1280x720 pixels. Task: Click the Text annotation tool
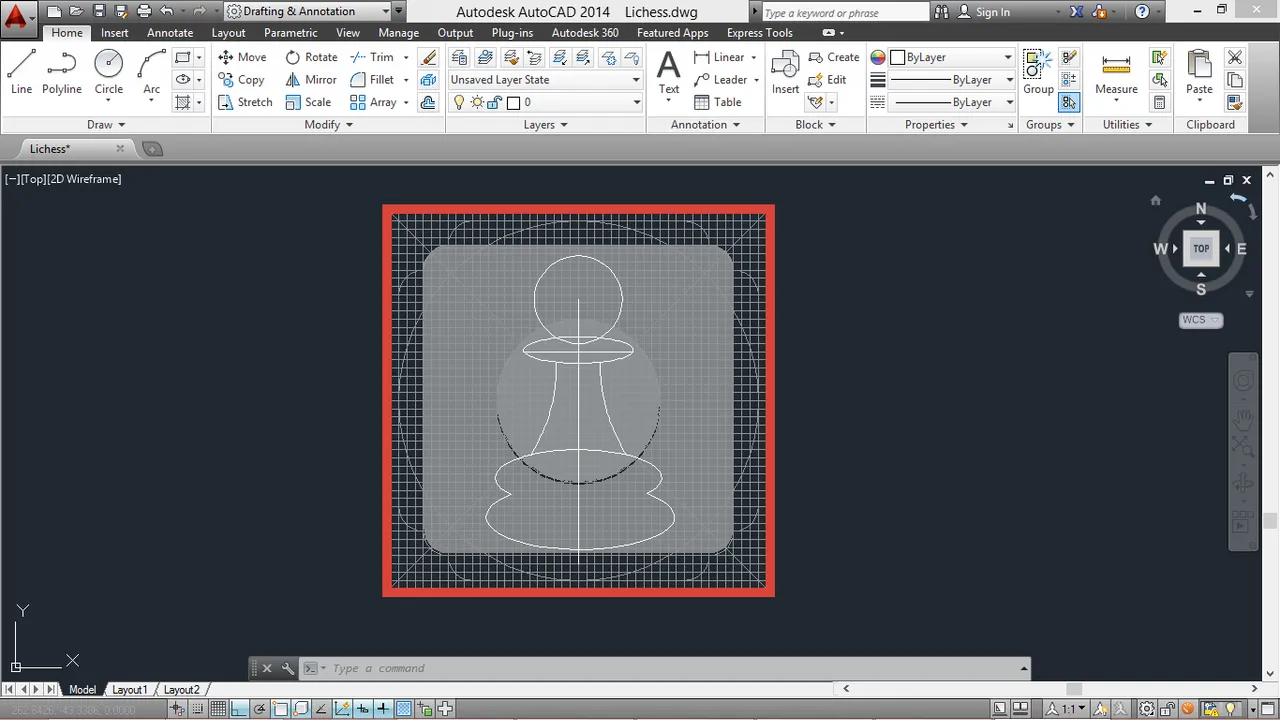click(669, 72)
